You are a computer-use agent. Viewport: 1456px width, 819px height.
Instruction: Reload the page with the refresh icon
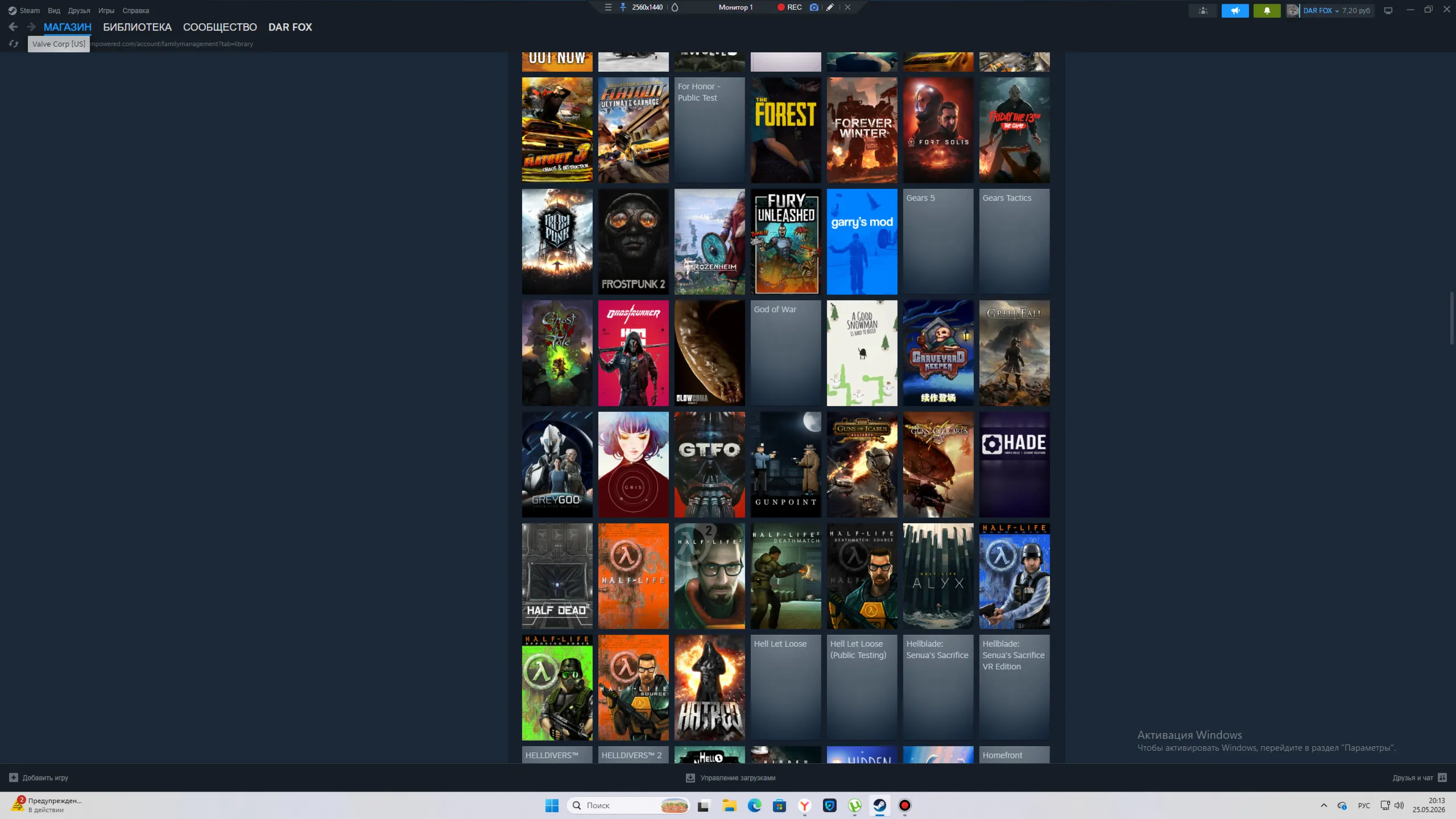(14, 44)
